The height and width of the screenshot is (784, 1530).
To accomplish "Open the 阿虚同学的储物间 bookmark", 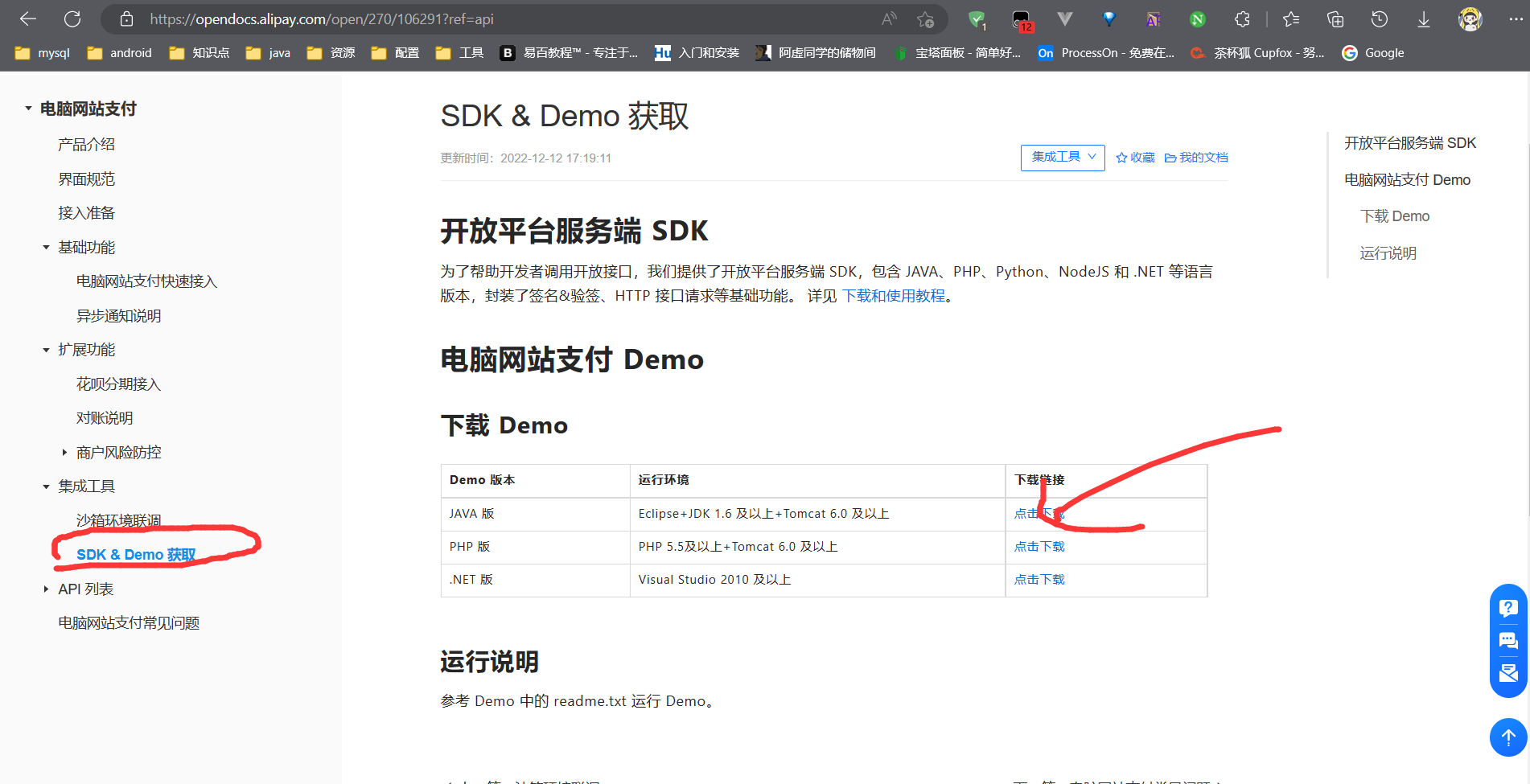I will (816, 53).
